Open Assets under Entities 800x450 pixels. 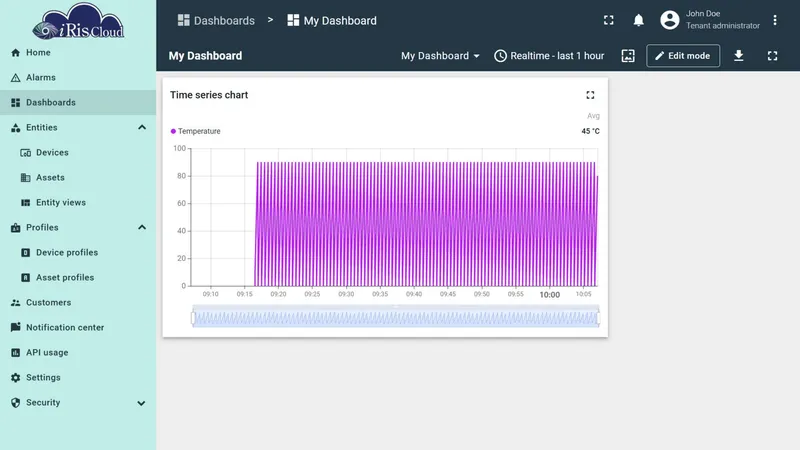click(78, 178)
